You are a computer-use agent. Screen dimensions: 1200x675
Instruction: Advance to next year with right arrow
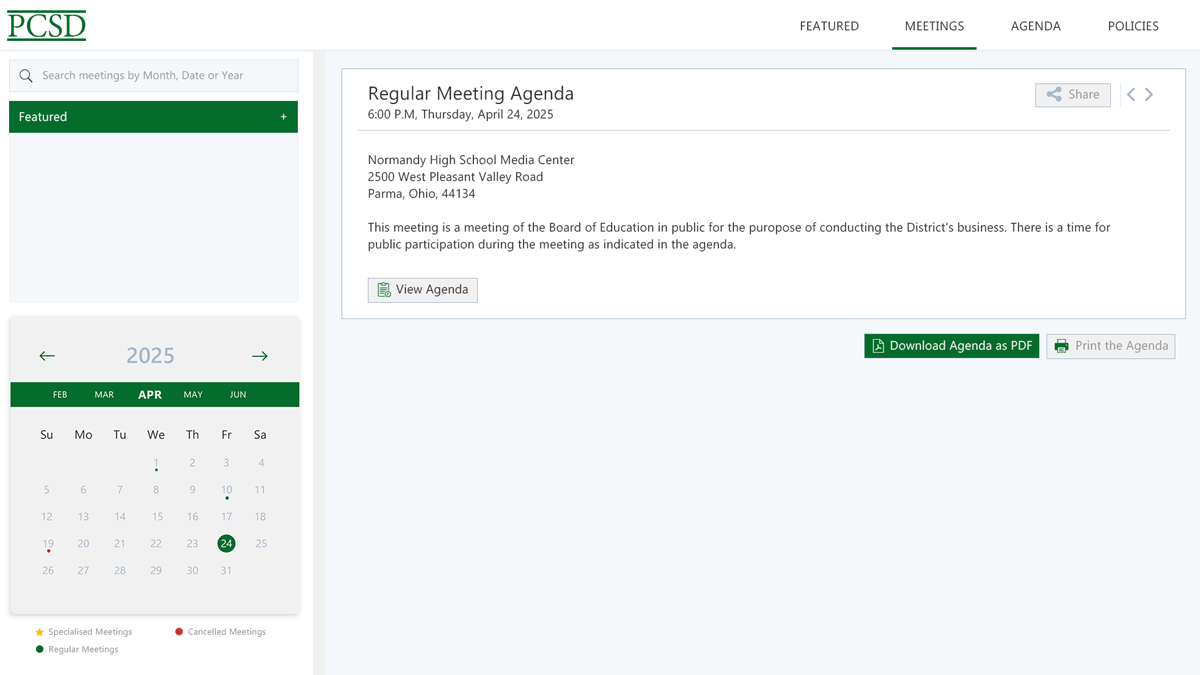point(260,356)
